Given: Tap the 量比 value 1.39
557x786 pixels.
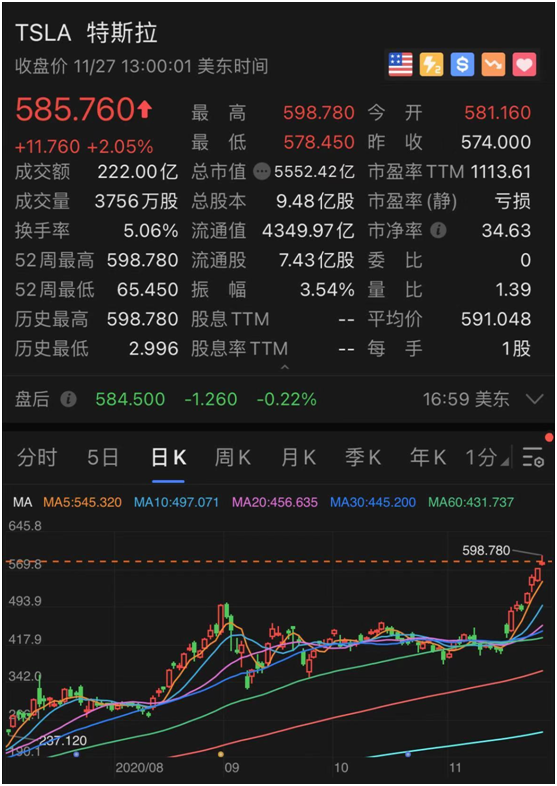Looking at the screenshot, I should tap(512, 290).
